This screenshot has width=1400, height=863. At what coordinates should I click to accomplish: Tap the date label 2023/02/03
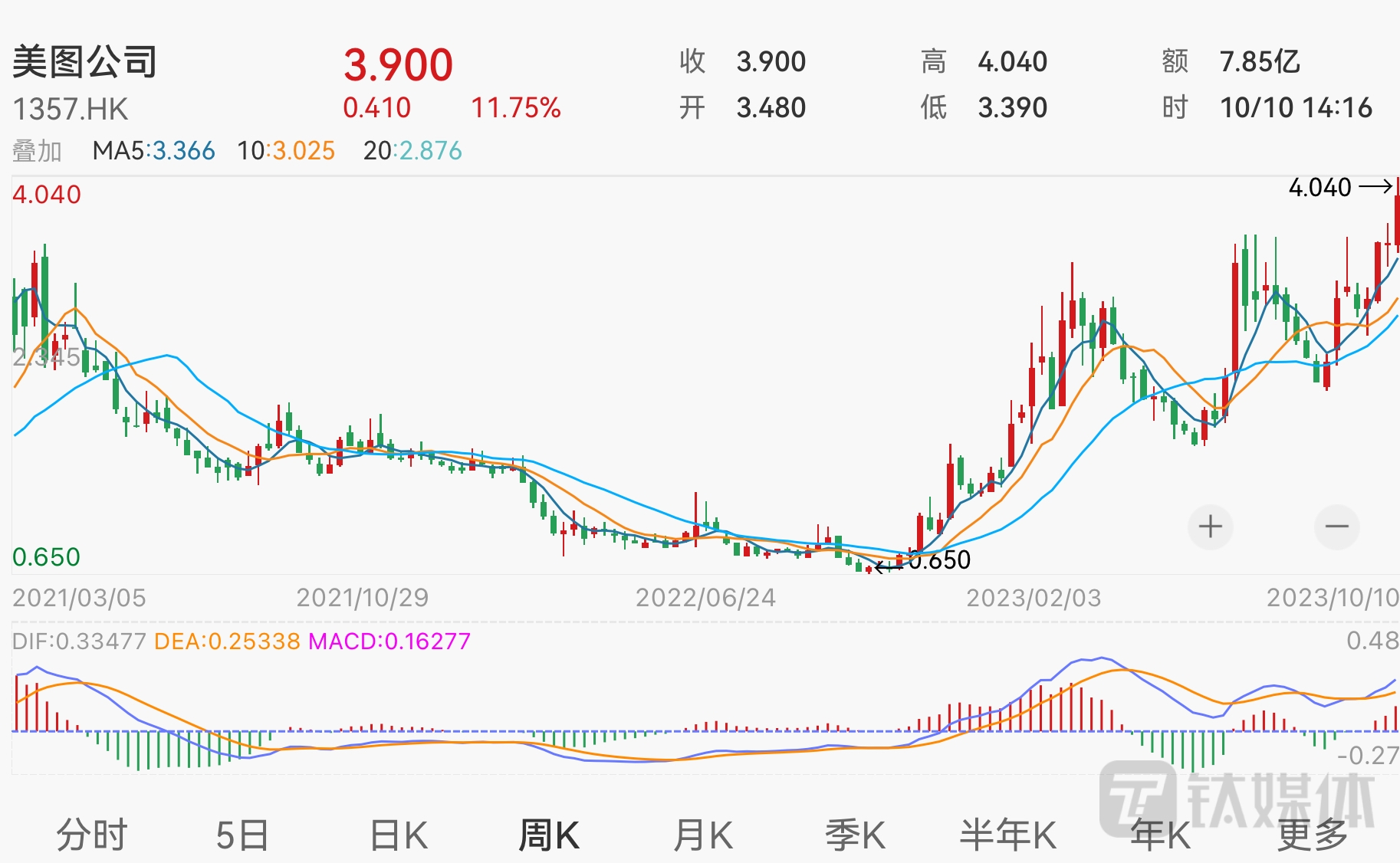1034,598
